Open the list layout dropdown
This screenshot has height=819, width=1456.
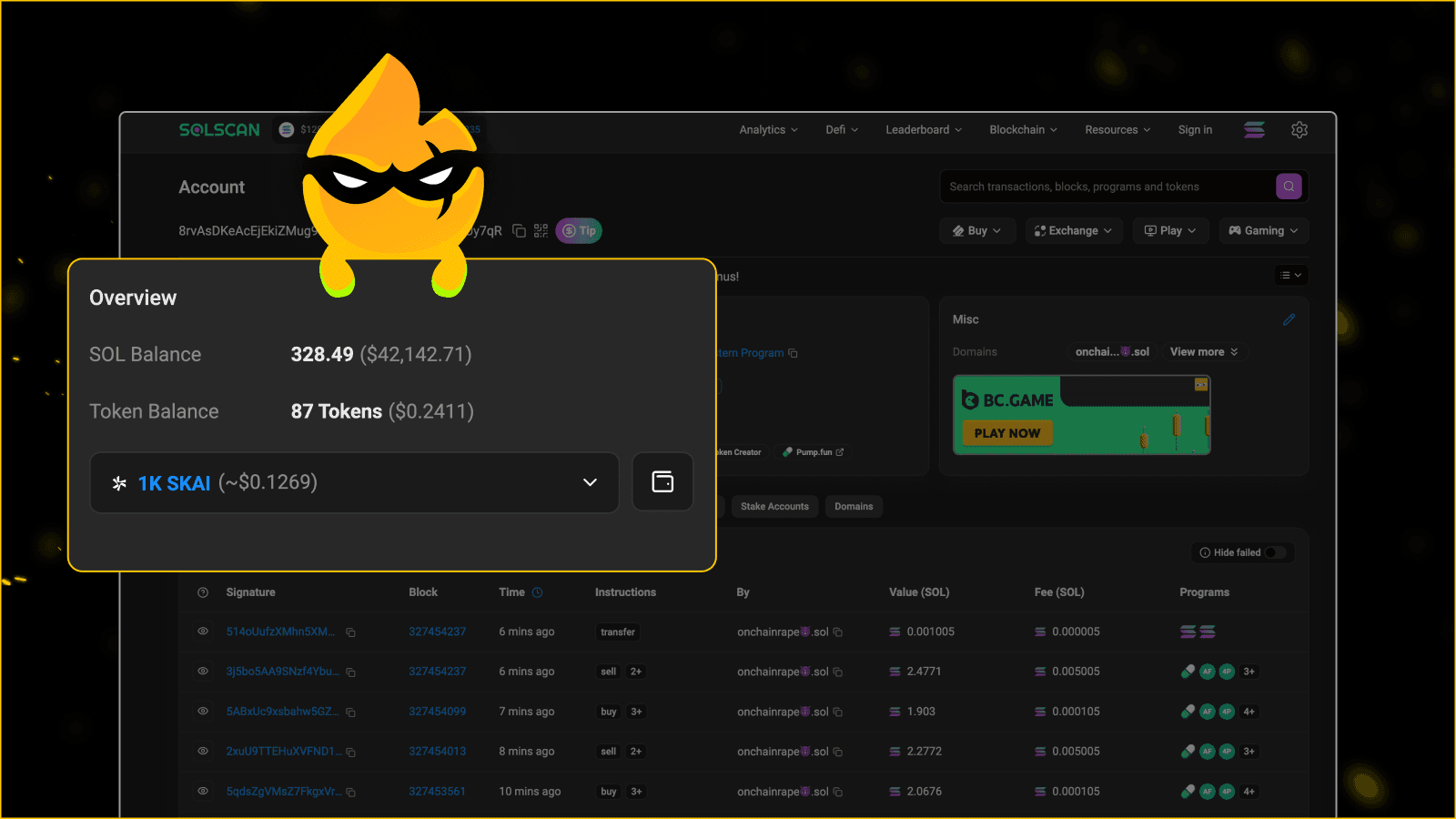pyautogui.click(x=1290, y=275)
